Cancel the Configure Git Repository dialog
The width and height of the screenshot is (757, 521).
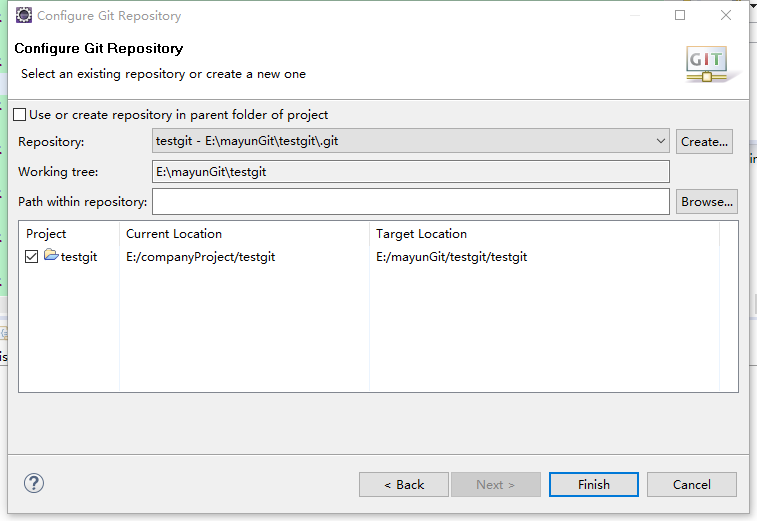point(691,484)
